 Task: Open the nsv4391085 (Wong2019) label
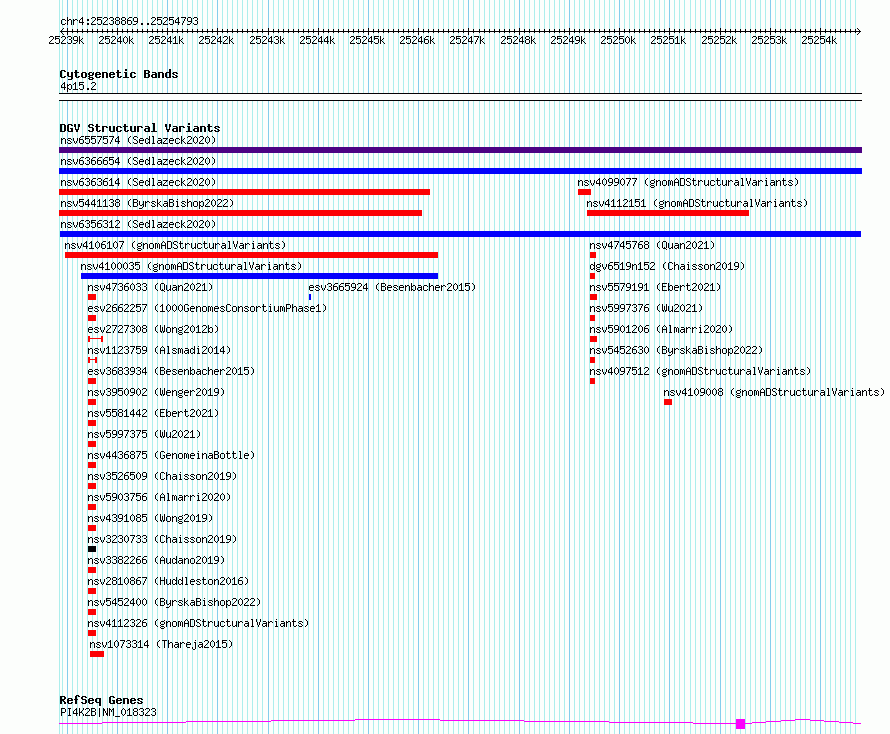(x=150, y=518)
